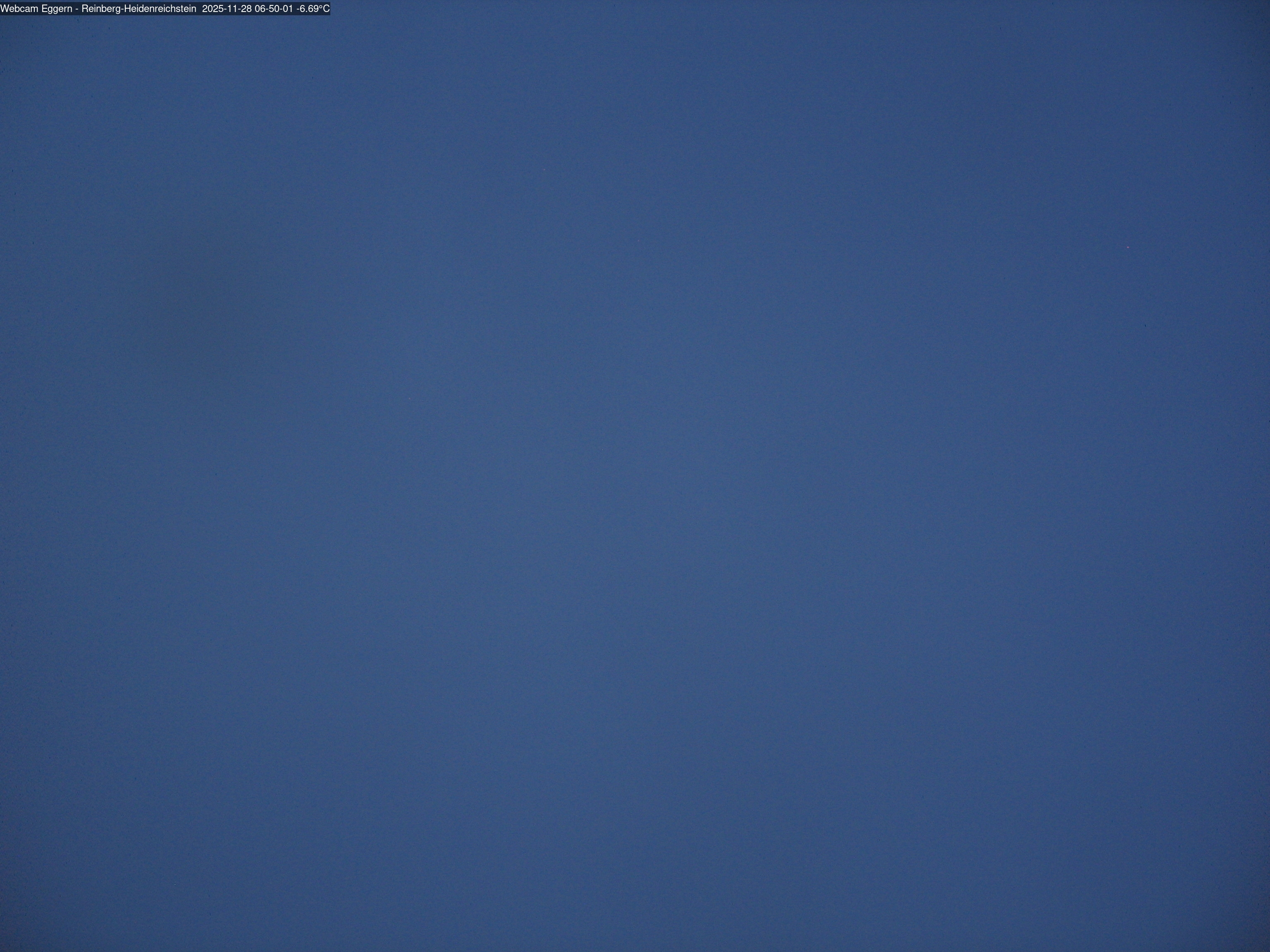
Task: Click the degree symbol in temperature
Action: (x=320, y=7)
